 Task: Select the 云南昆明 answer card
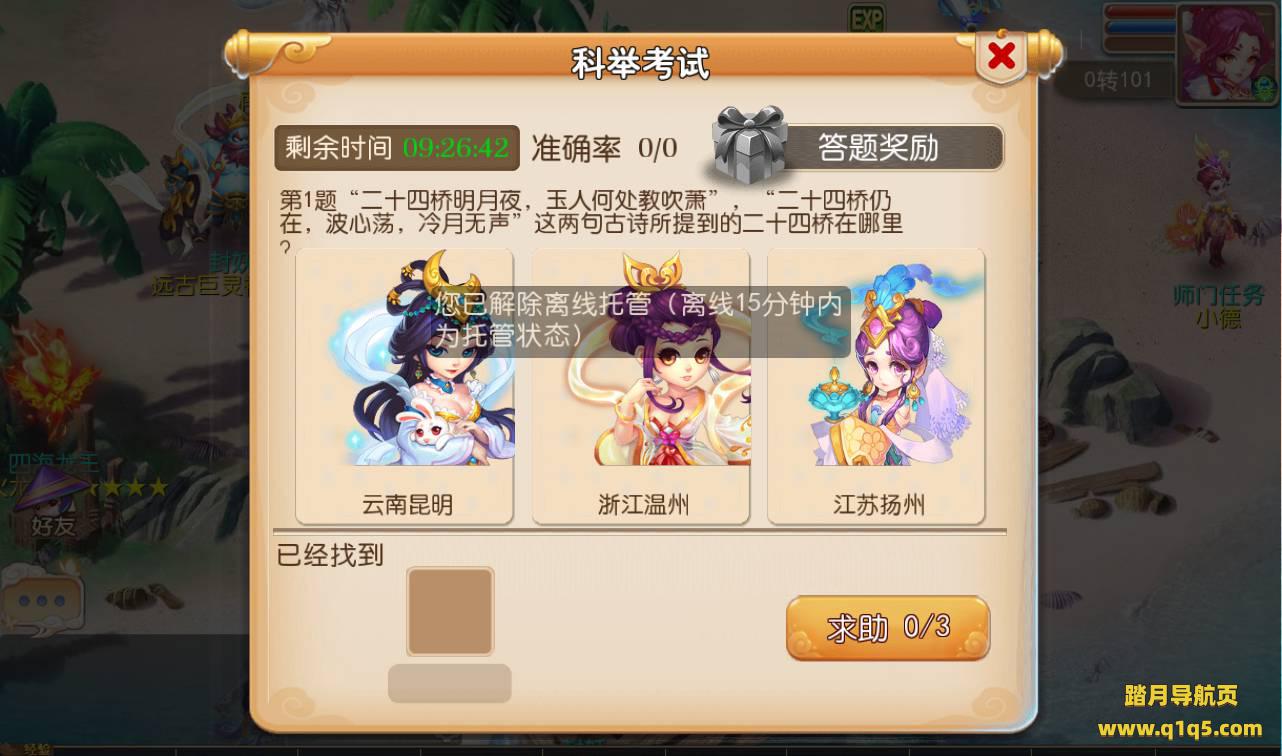[405, 386]
